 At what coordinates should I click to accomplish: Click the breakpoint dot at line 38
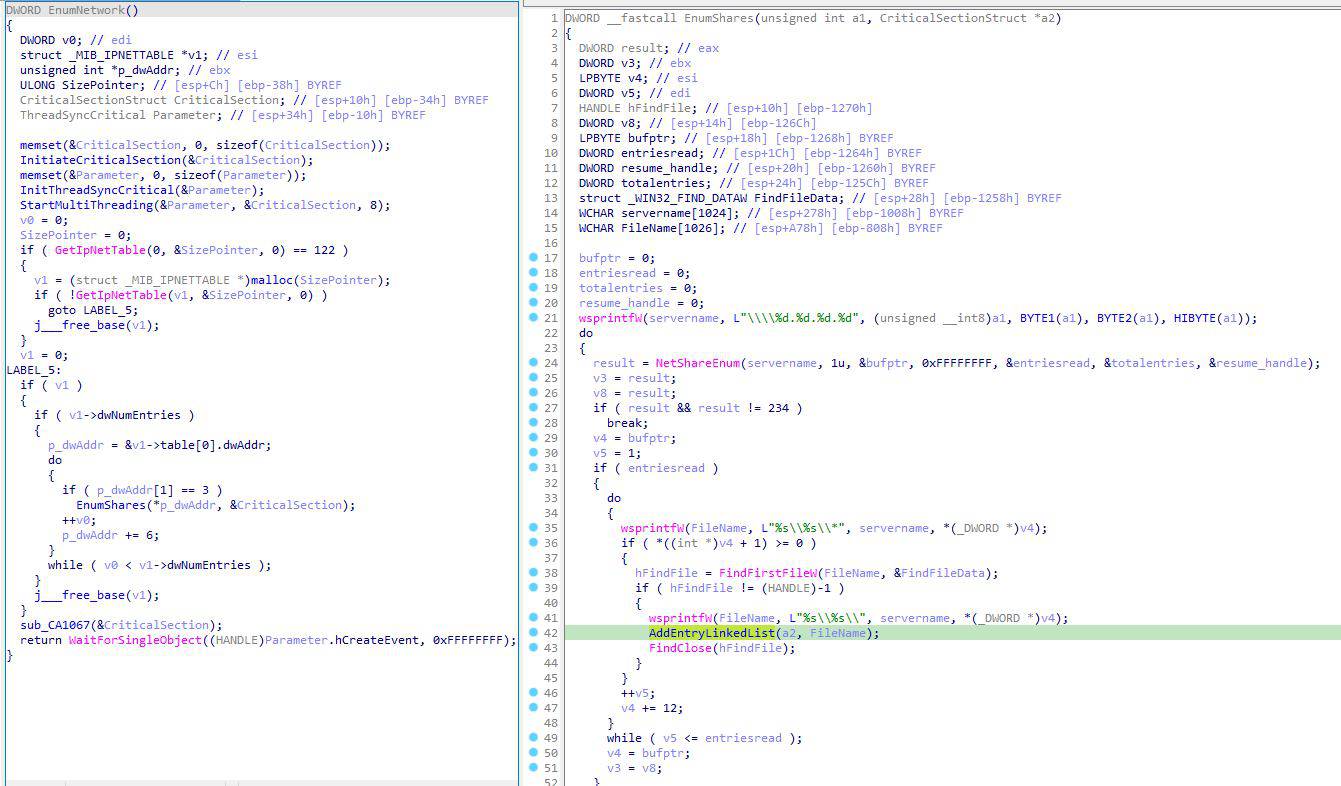[535, 573]
